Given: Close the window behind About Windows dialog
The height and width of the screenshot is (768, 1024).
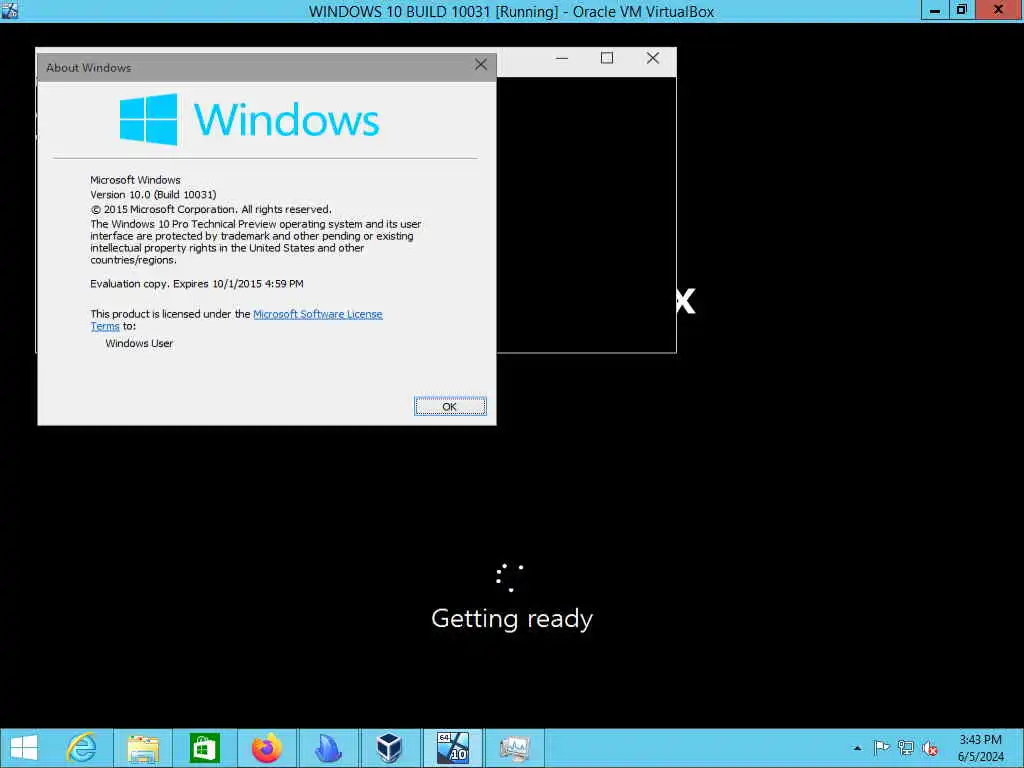Looking at the screenshot, I should pyautogui.click(x=652, y=58).
